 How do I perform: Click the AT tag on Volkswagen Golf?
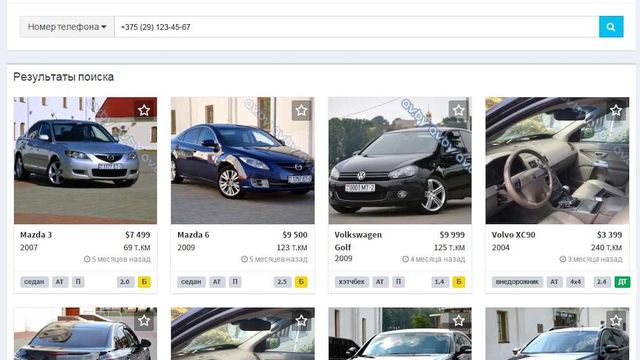click(x=380, y=282)
